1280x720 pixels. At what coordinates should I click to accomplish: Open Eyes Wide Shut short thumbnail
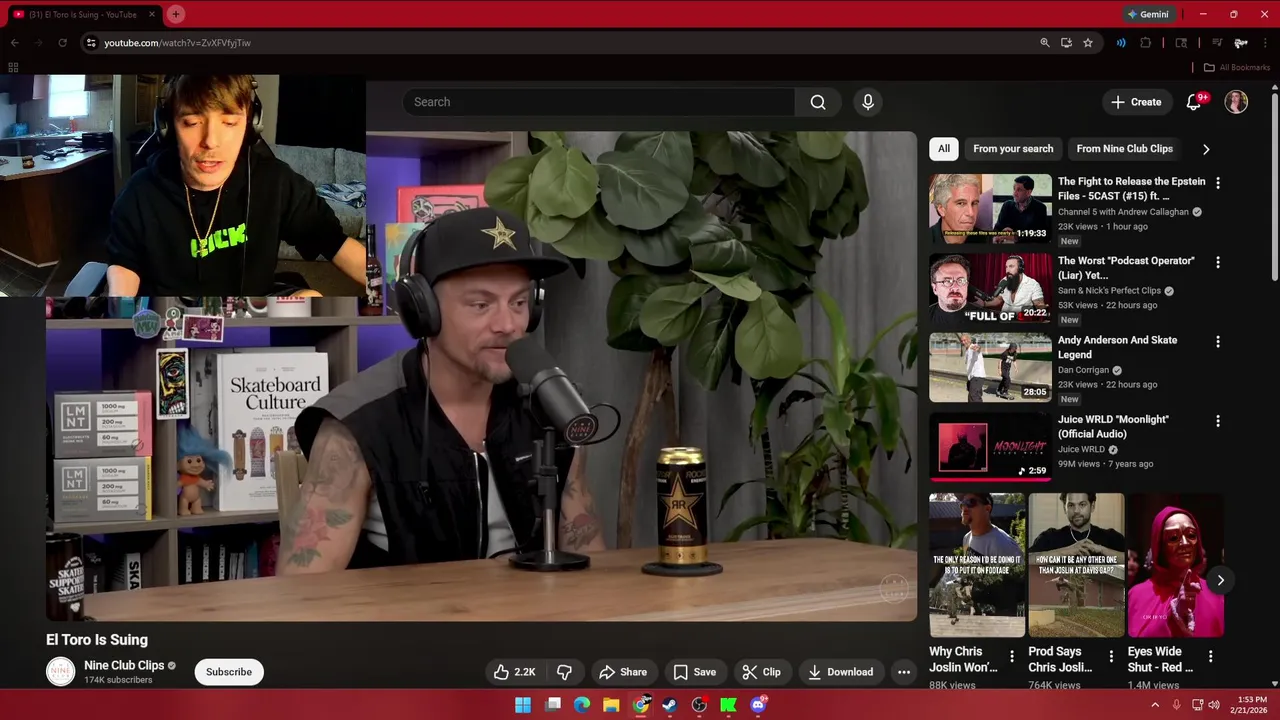tap(1176, 565)
